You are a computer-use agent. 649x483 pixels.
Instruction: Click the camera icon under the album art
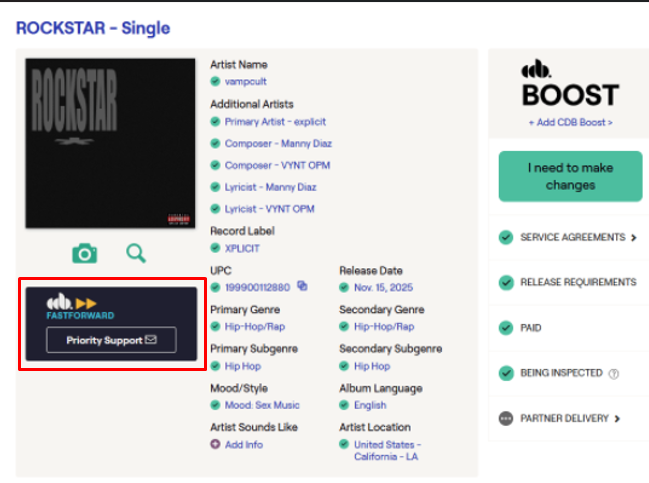85,253
